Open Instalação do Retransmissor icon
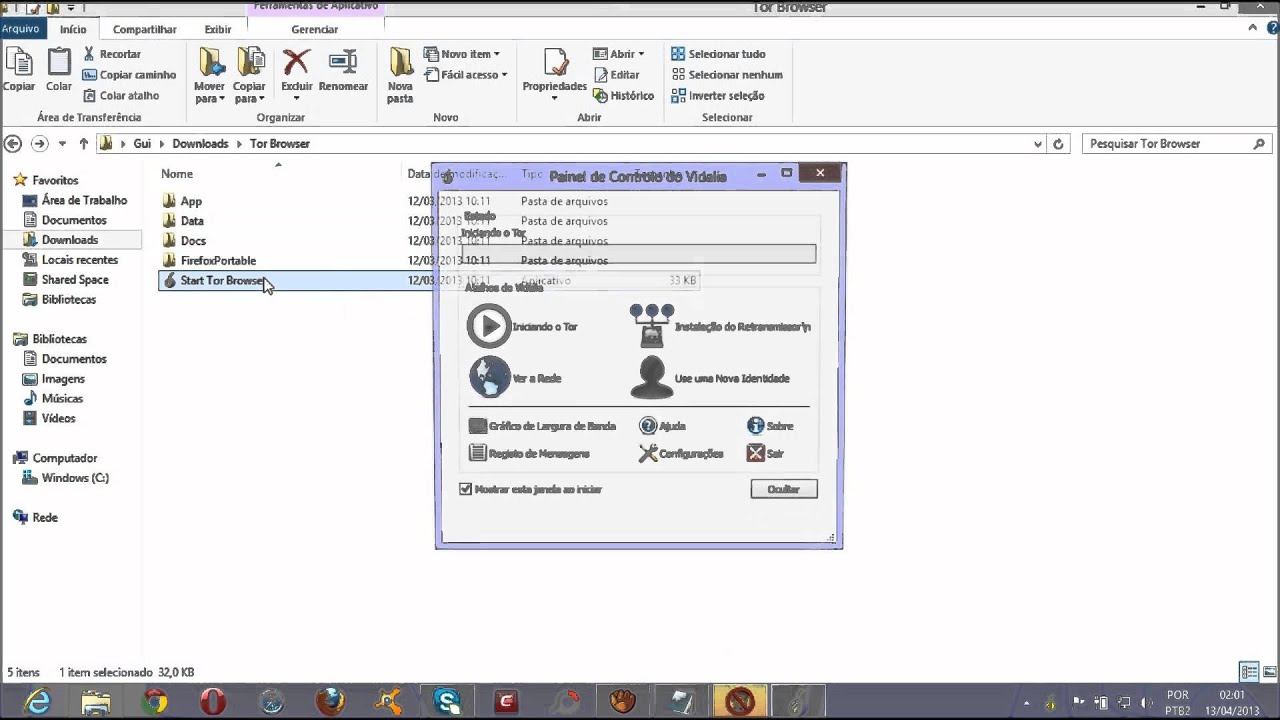The width and height of the screenshot is (1280, 720). [652, 326]
